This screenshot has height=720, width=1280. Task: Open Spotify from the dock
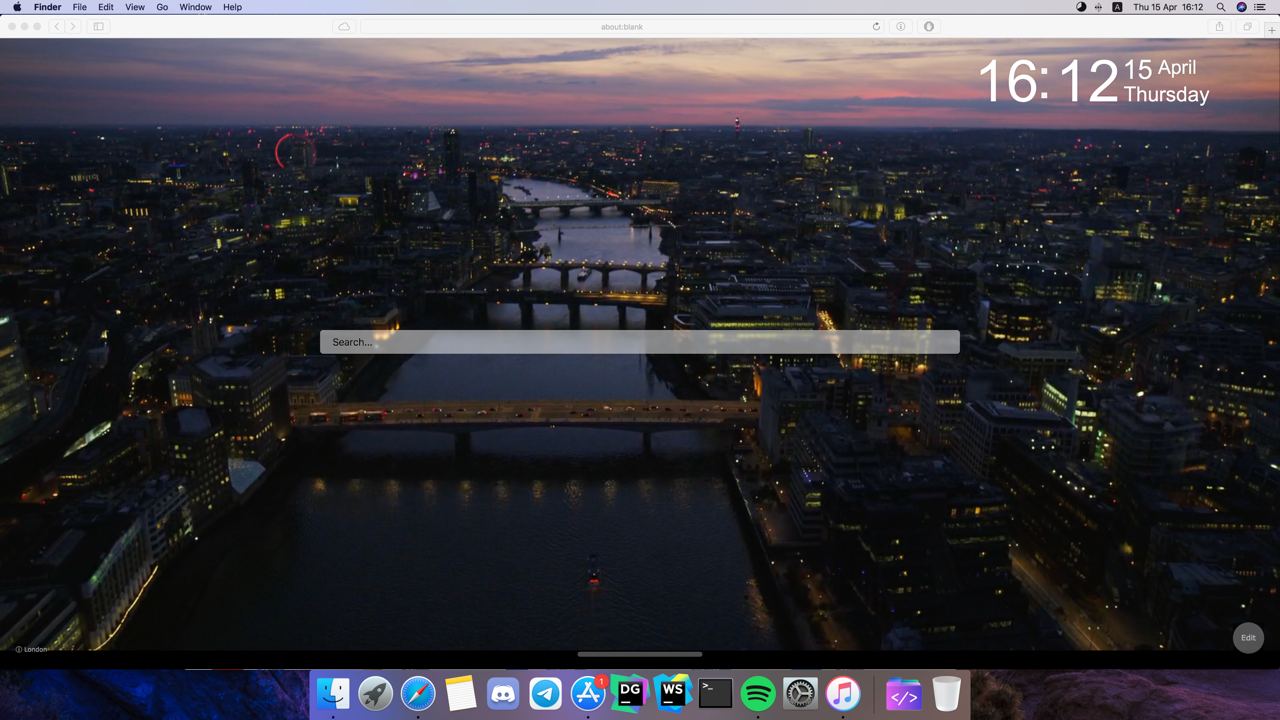coord(758,693)
